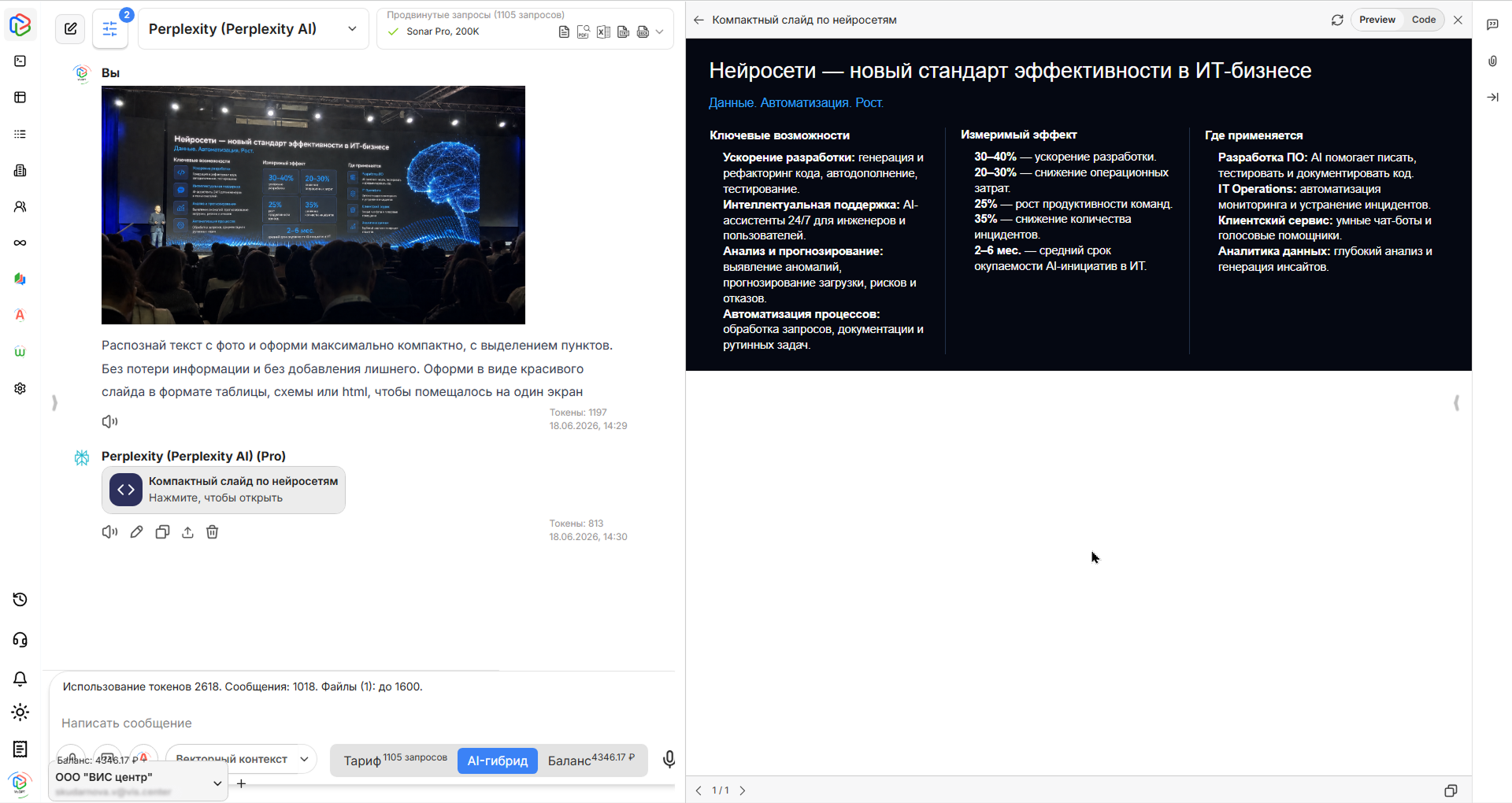Open the green W icon in left sidebar

pyautogui.click(x=20, y=351)
